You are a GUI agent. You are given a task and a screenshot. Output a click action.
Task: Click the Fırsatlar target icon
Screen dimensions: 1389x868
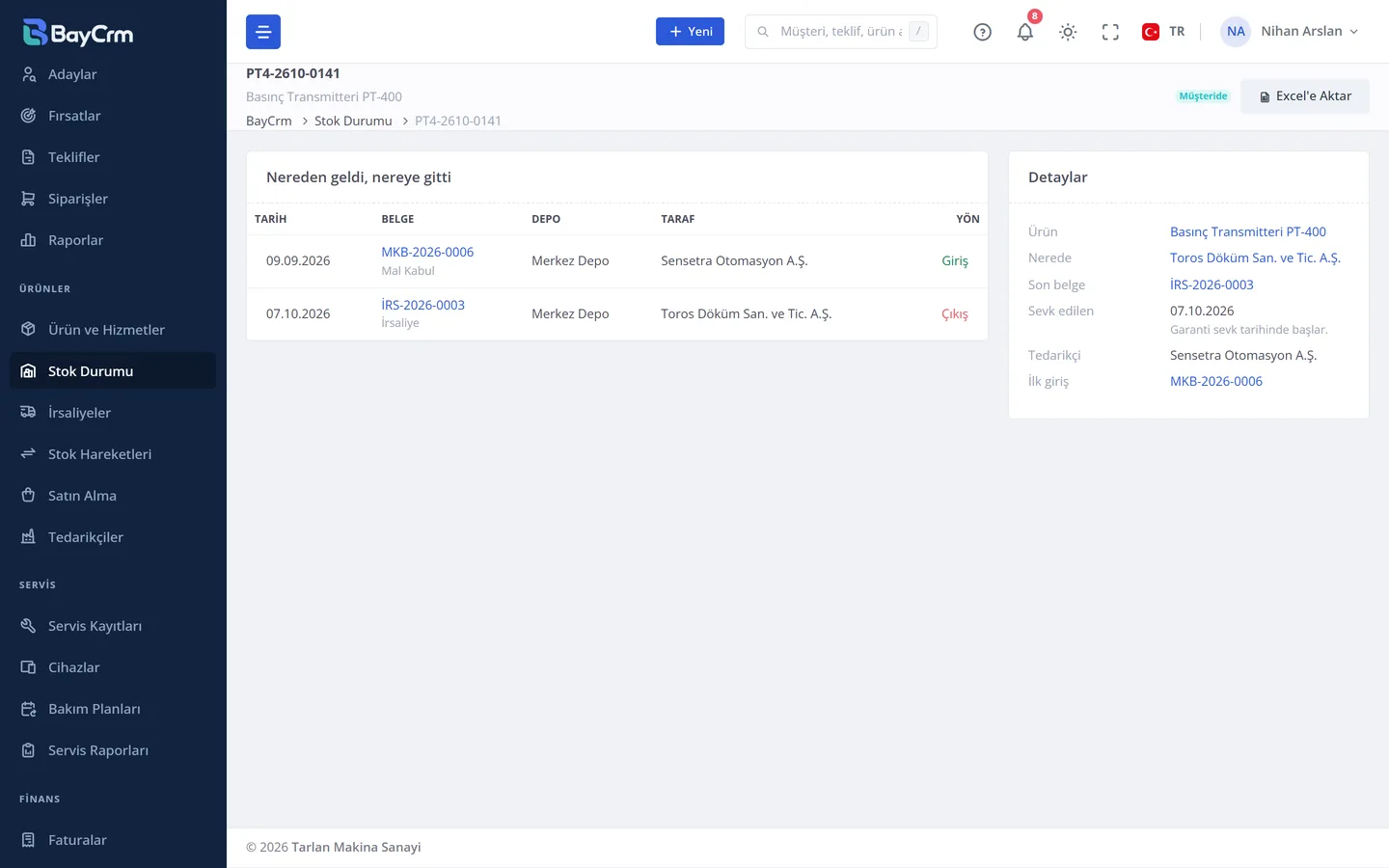(29, 116)
